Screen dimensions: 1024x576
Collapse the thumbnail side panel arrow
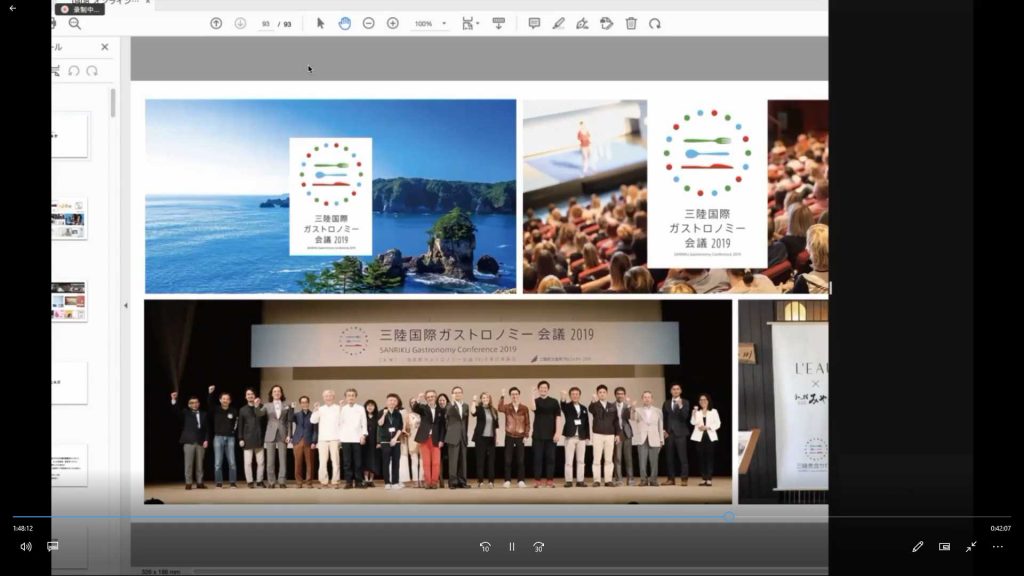pyautogui.click(x=125, y=305)
